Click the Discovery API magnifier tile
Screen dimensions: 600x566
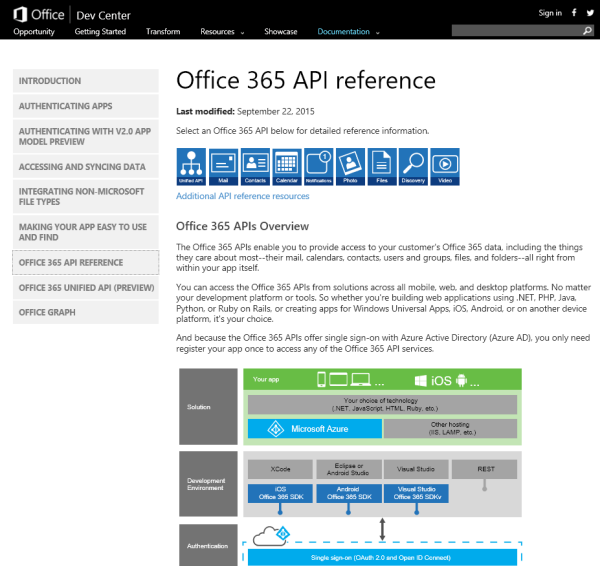413,166
